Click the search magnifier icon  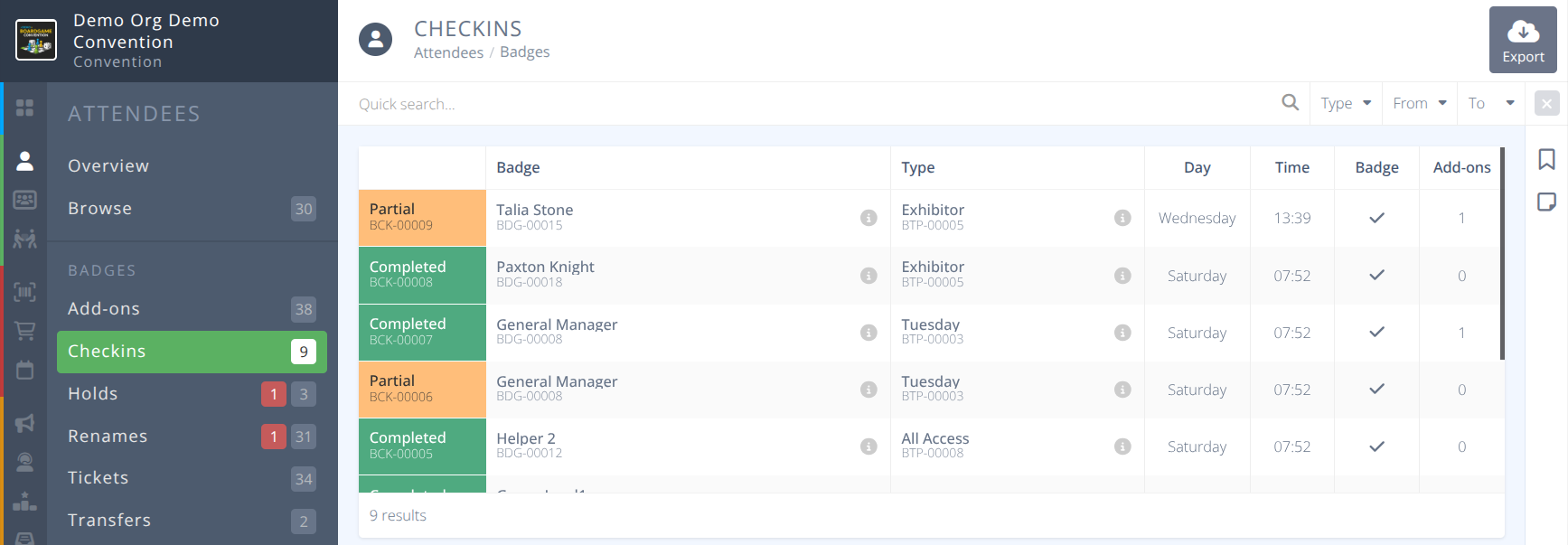pos(1291,103)
